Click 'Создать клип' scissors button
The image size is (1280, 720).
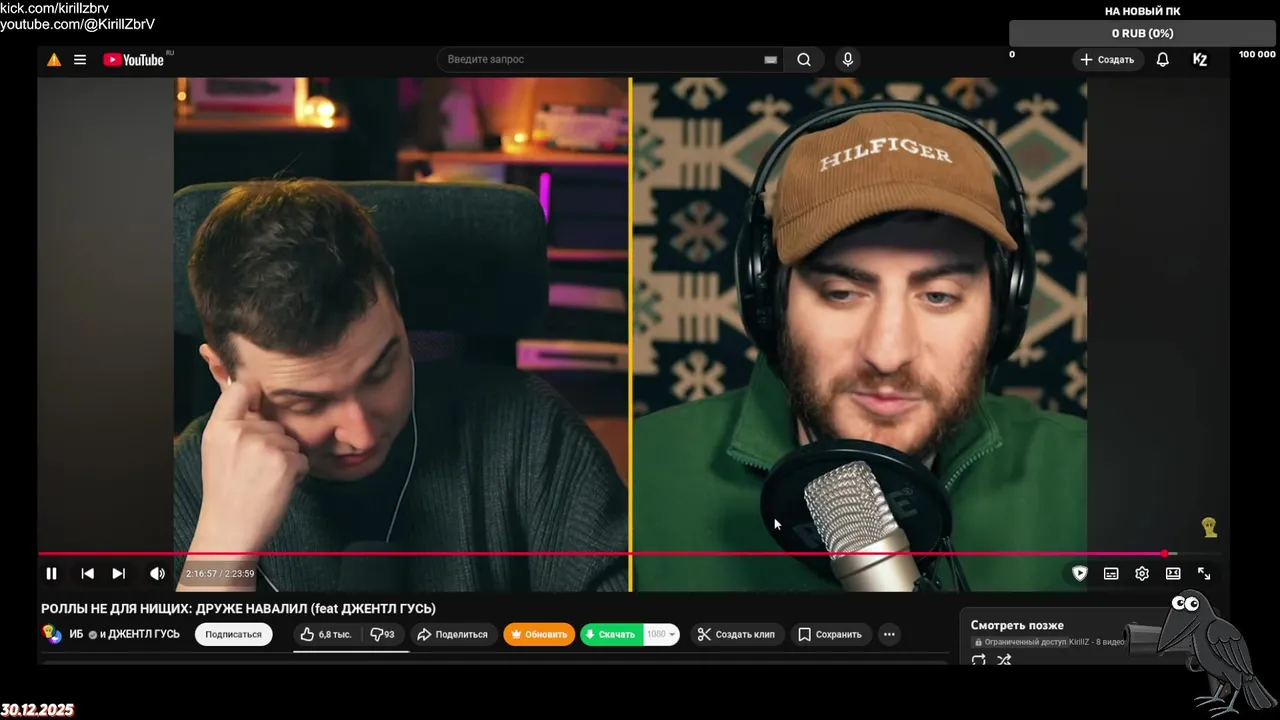tap(736, 634)
